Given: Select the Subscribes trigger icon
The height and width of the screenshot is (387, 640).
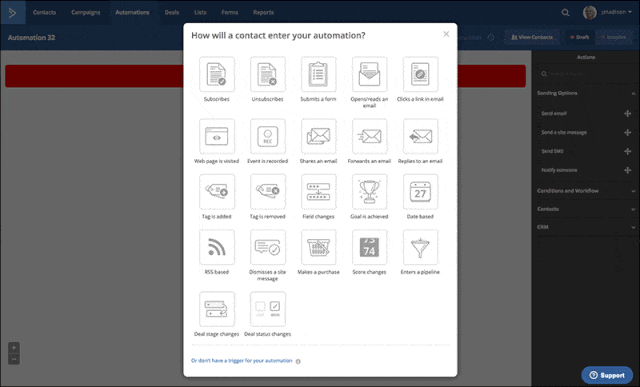Looking at the screenshot, I should pos(217,74).
